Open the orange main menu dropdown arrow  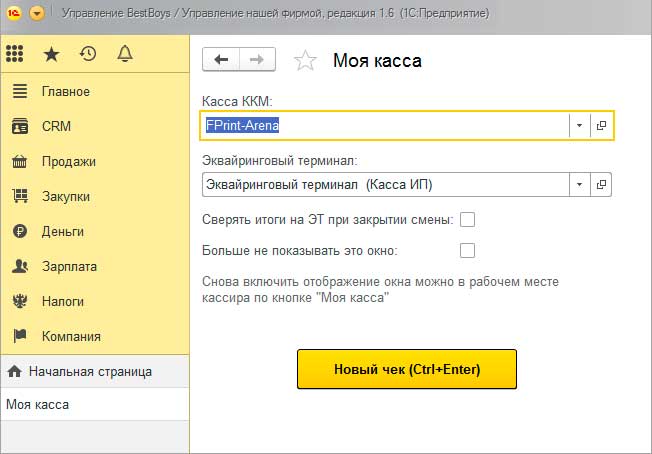pyautogui.click(x=37, y=13)
